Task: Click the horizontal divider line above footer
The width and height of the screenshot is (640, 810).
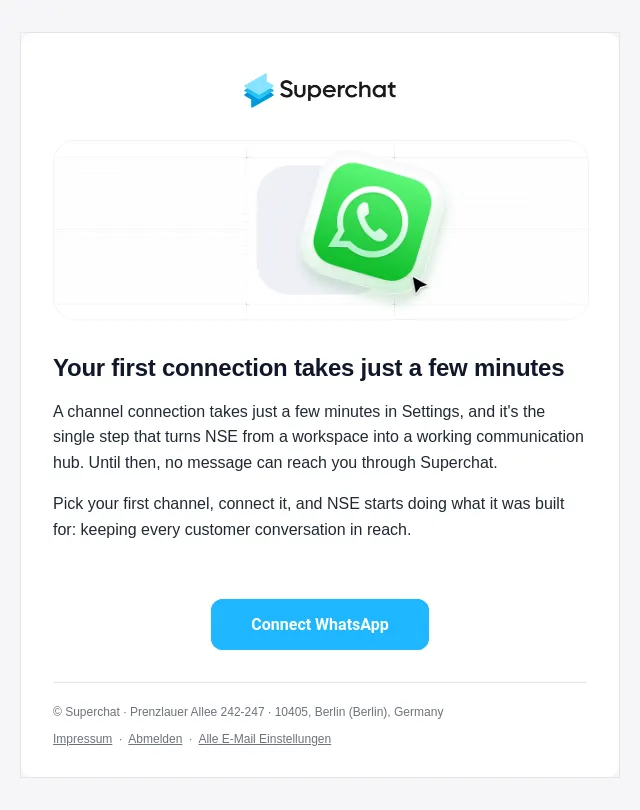Action: pos(320,682)
